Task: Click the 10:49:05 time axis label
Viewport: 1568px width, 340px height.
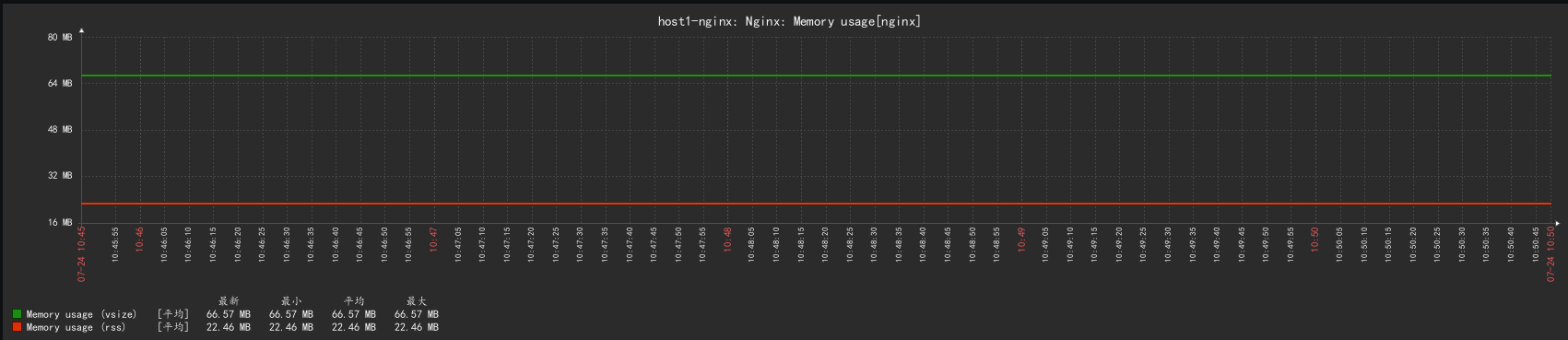Action: click(x=1046, y=244)
